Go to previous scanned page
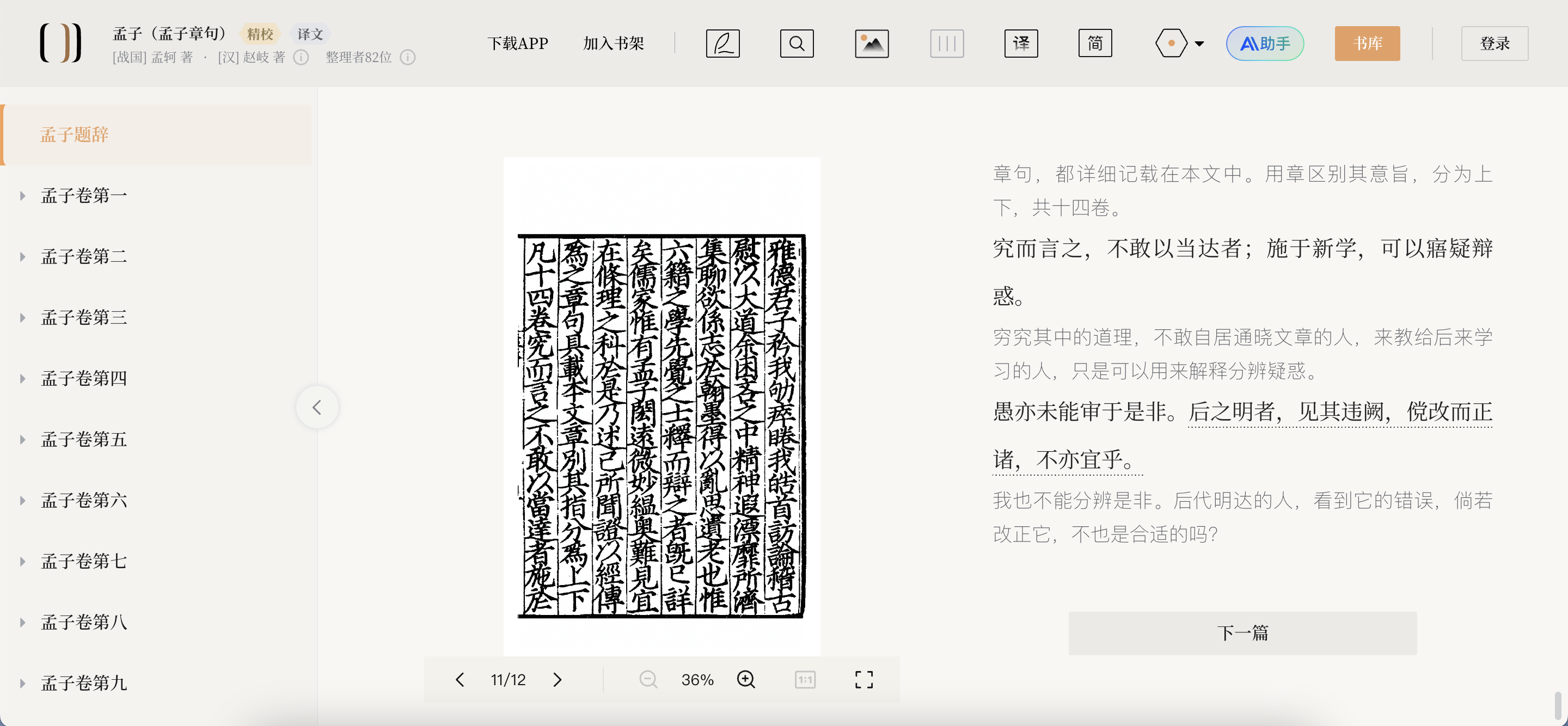The height and width of the screenshot is (726, 1568). click(x=460, y=679)
